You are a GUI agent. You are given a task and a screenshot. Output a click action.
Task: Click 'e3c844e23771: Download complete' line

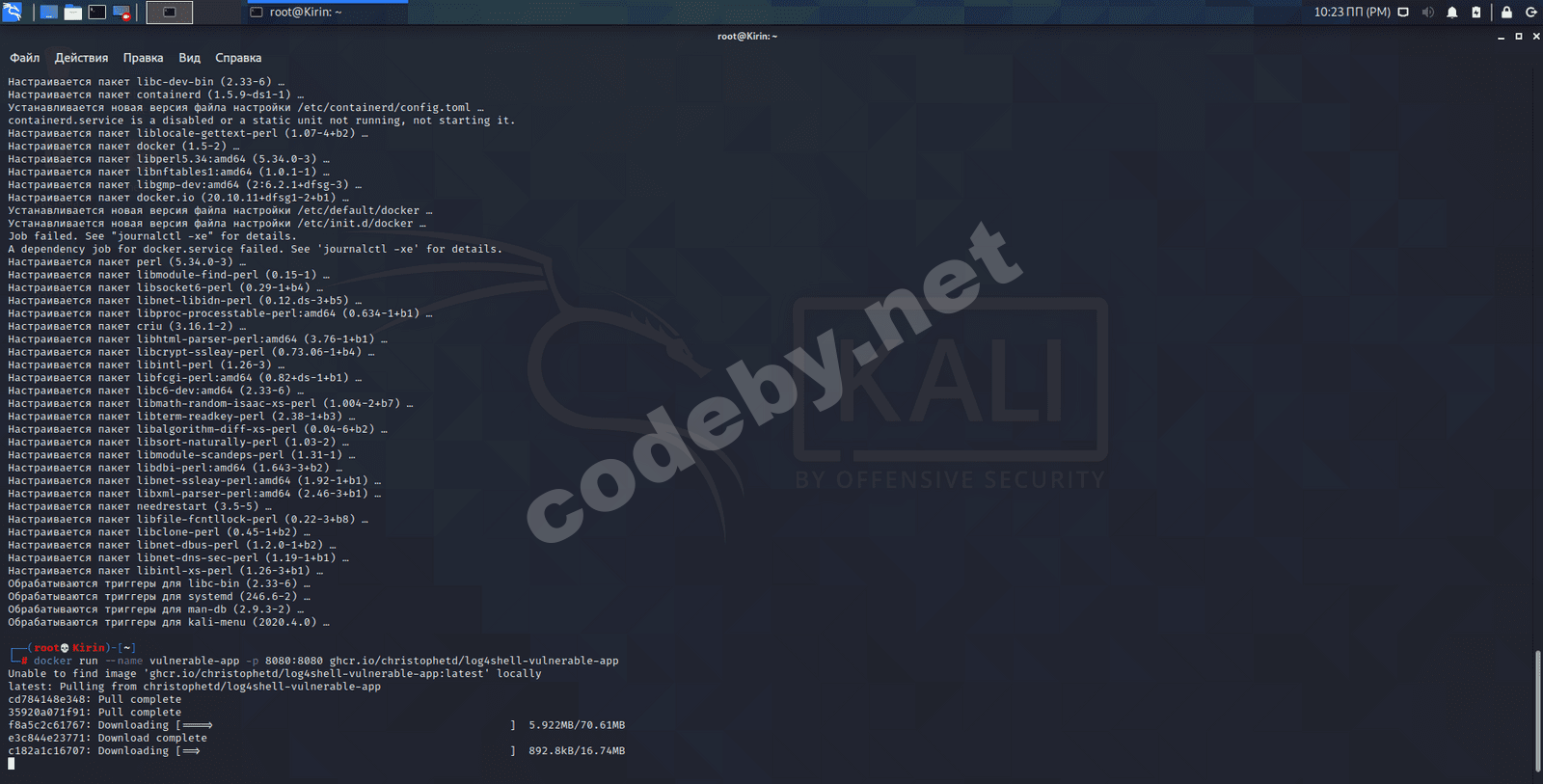pos(107,738)
